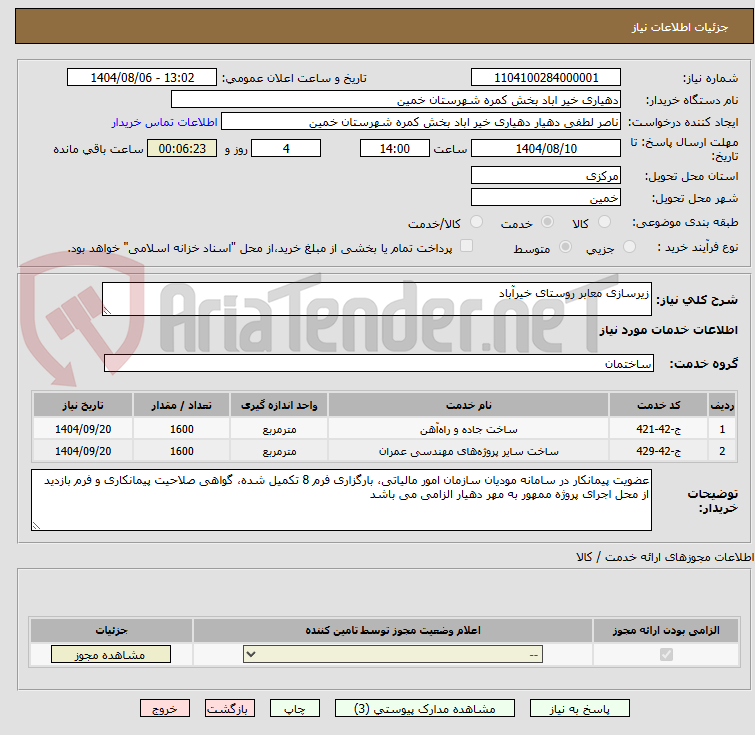This screenshot has width=755, height=735.
Task: Click the شماره نیاز number field
Action: (546, 78)
